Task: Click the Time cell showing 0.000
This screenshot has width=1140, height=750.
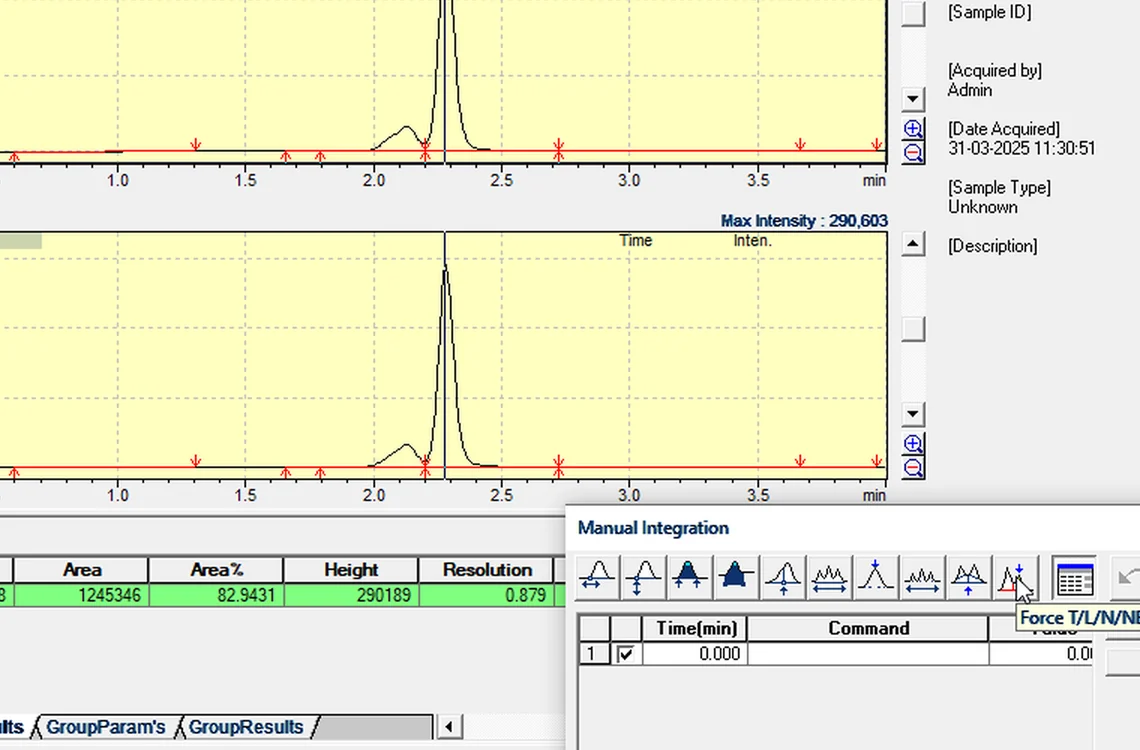Action: [695, 654]
